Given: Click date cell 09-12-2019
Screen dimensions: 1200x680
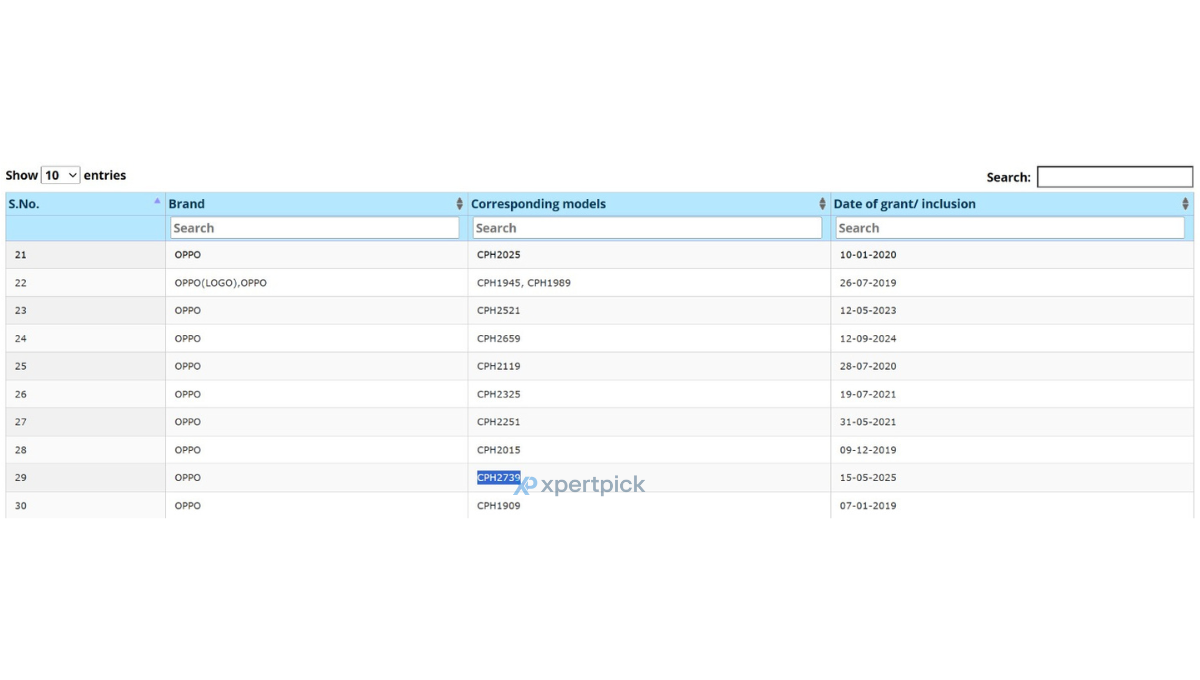Looking at the screenshot, I should [1012, 450].
